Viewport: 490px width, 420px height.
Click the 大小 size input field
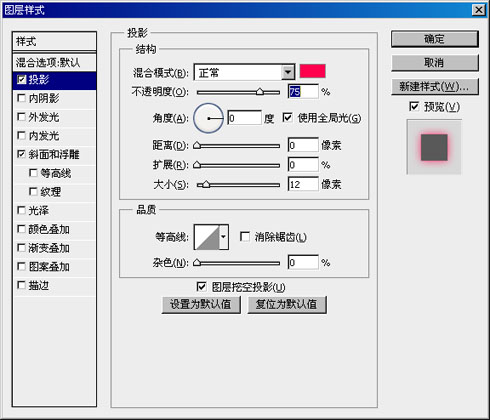point(303,184)
